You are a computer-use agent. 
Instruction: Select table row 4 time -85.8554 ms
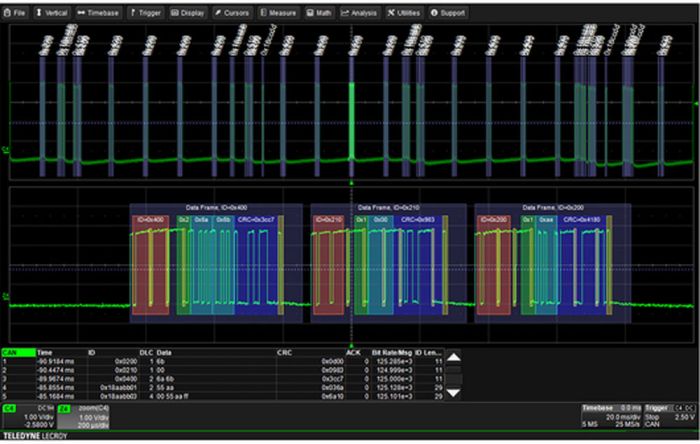point(56,388)
